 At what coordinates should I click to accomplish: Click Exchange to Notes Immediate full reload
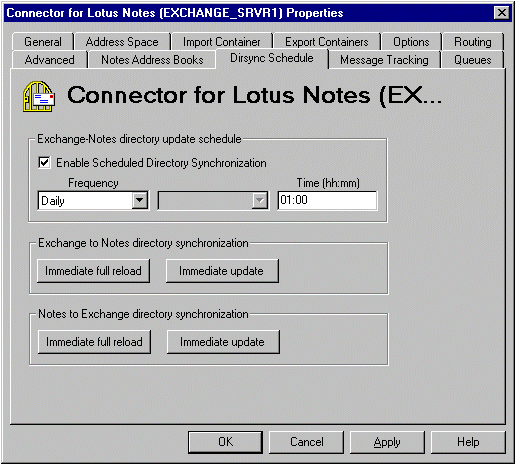93,271
